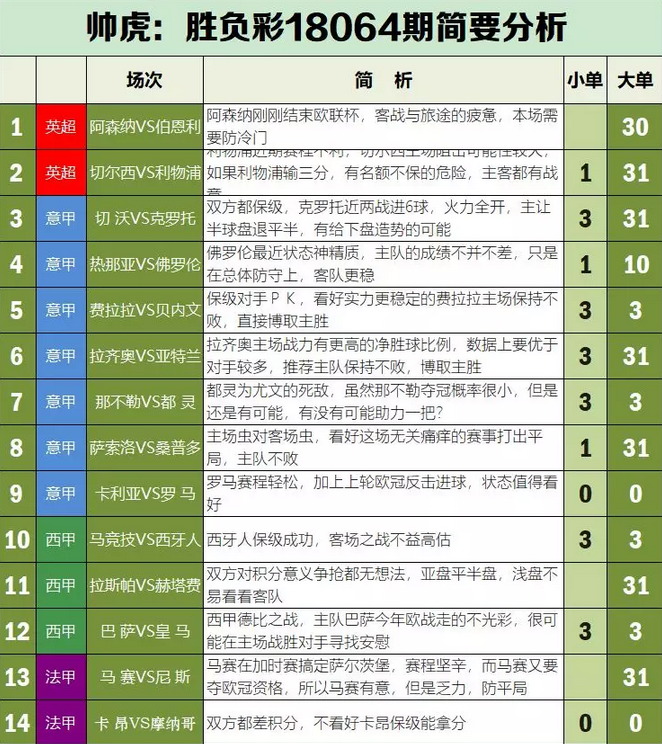Select analysis text 双方对积分意义争抢都无想法
Viewport: 662px width, 744px height.
[x=306, y=574]
